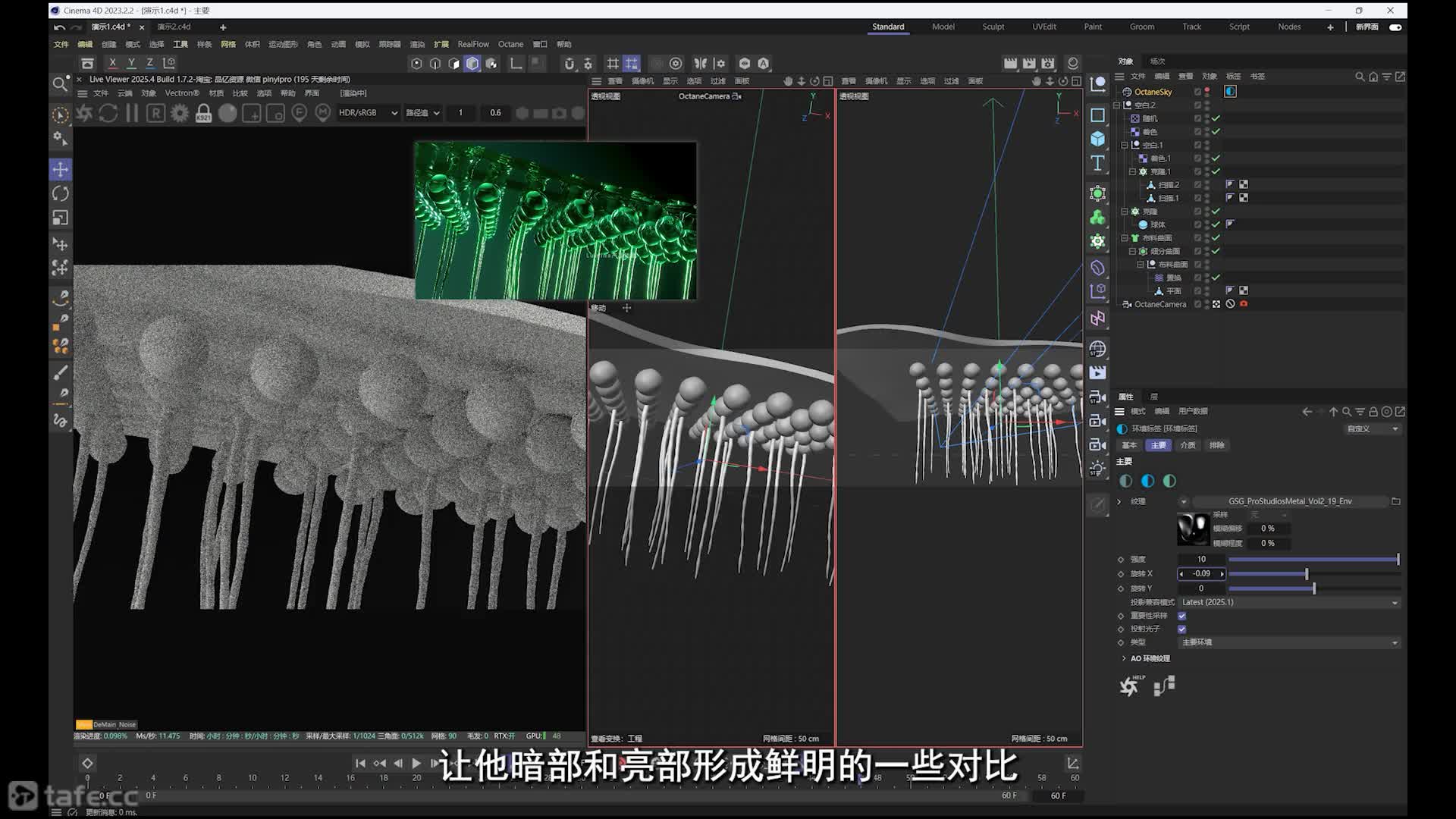Image resolution: width=1456 pixels, height=819 pixels.
Task: Open the Octane menu in menu bar
Action: coord(510,44)
